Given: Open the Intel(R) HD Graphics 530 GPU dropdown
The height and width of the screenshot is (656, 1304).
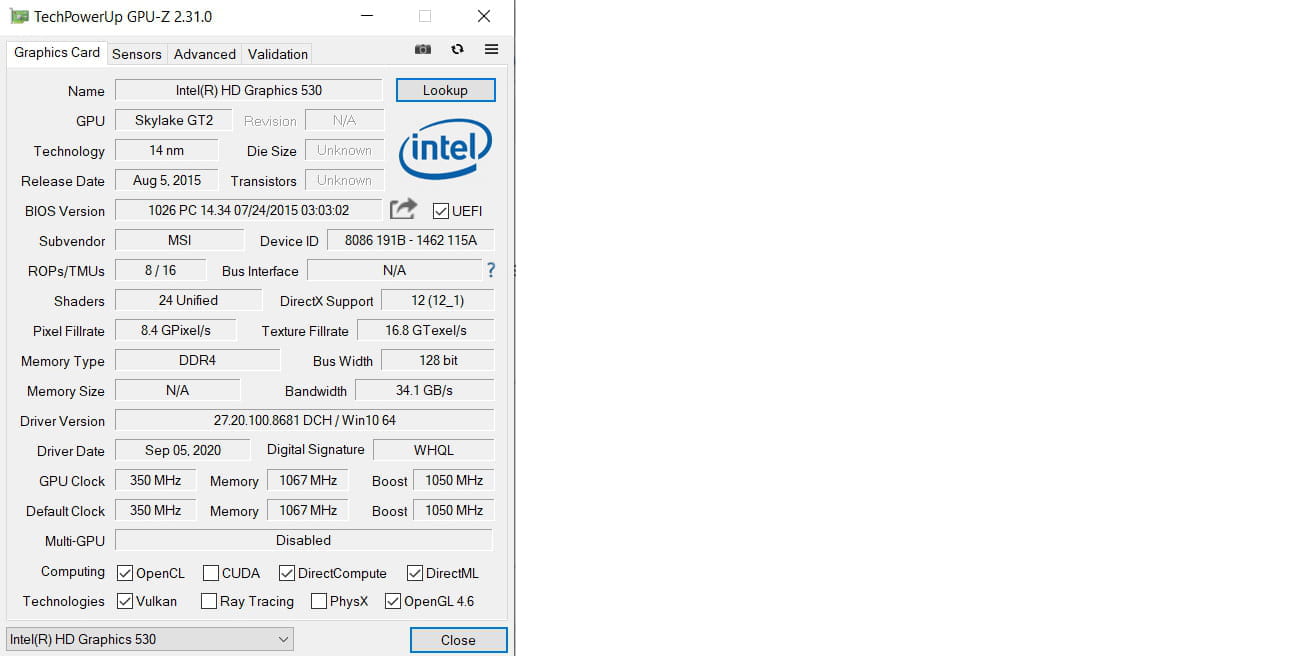Looking at the screenshot, I should [x=150, y=639].
